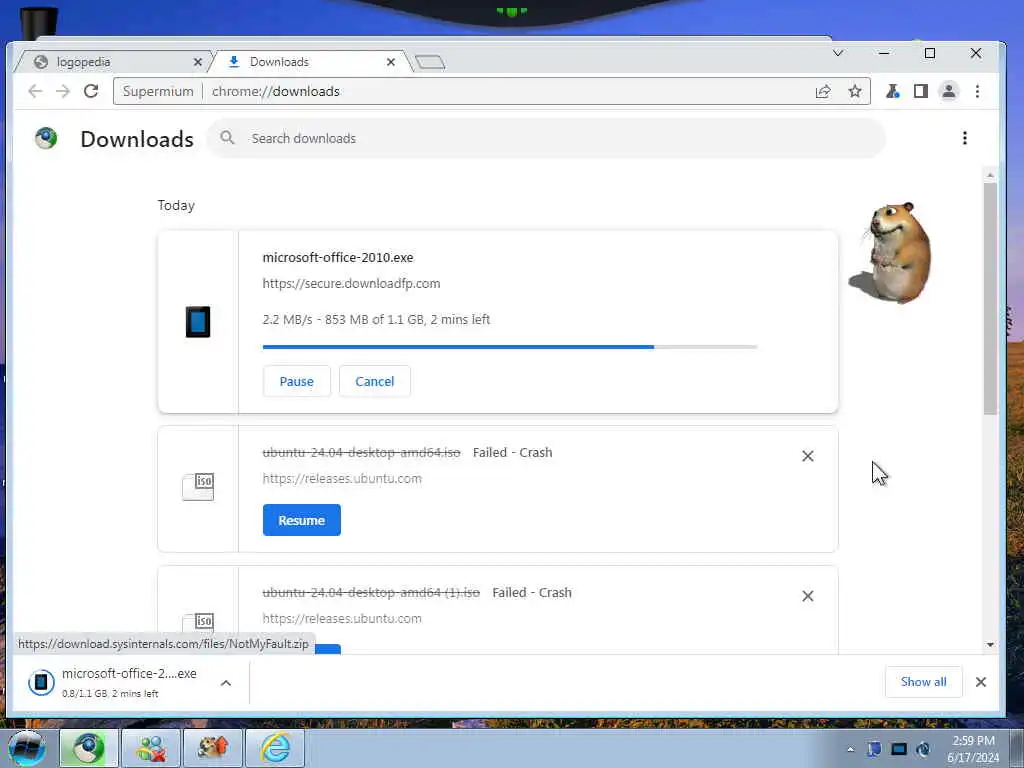Open releases.ubuntu.com link under ubuntu-24.04-desktop-amd64 (1).iso
Image resolution: width=1024 pixels, height=768 pixels.
(342, 618)
